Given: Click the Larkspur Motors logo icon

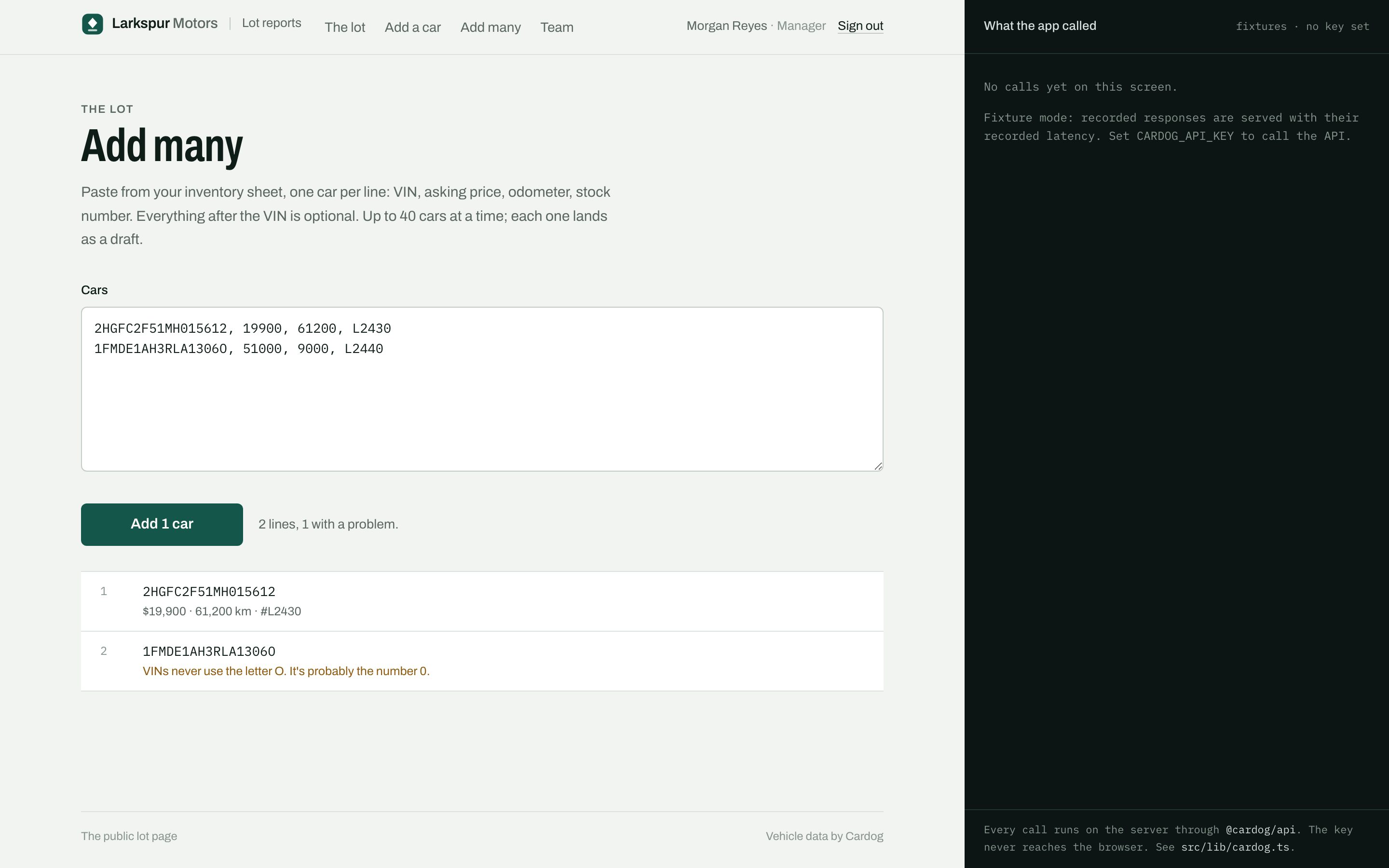Looking at the screenshot, I should (x=93, y=24).
